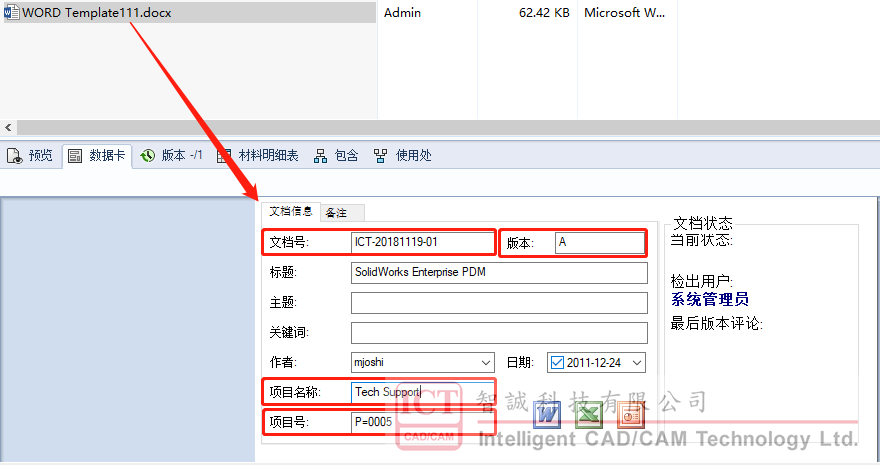Click the 系统管理员 checked-out user name
Image resolution: width=880 pixels, height=465 pixels.
(x=709, y=299)
